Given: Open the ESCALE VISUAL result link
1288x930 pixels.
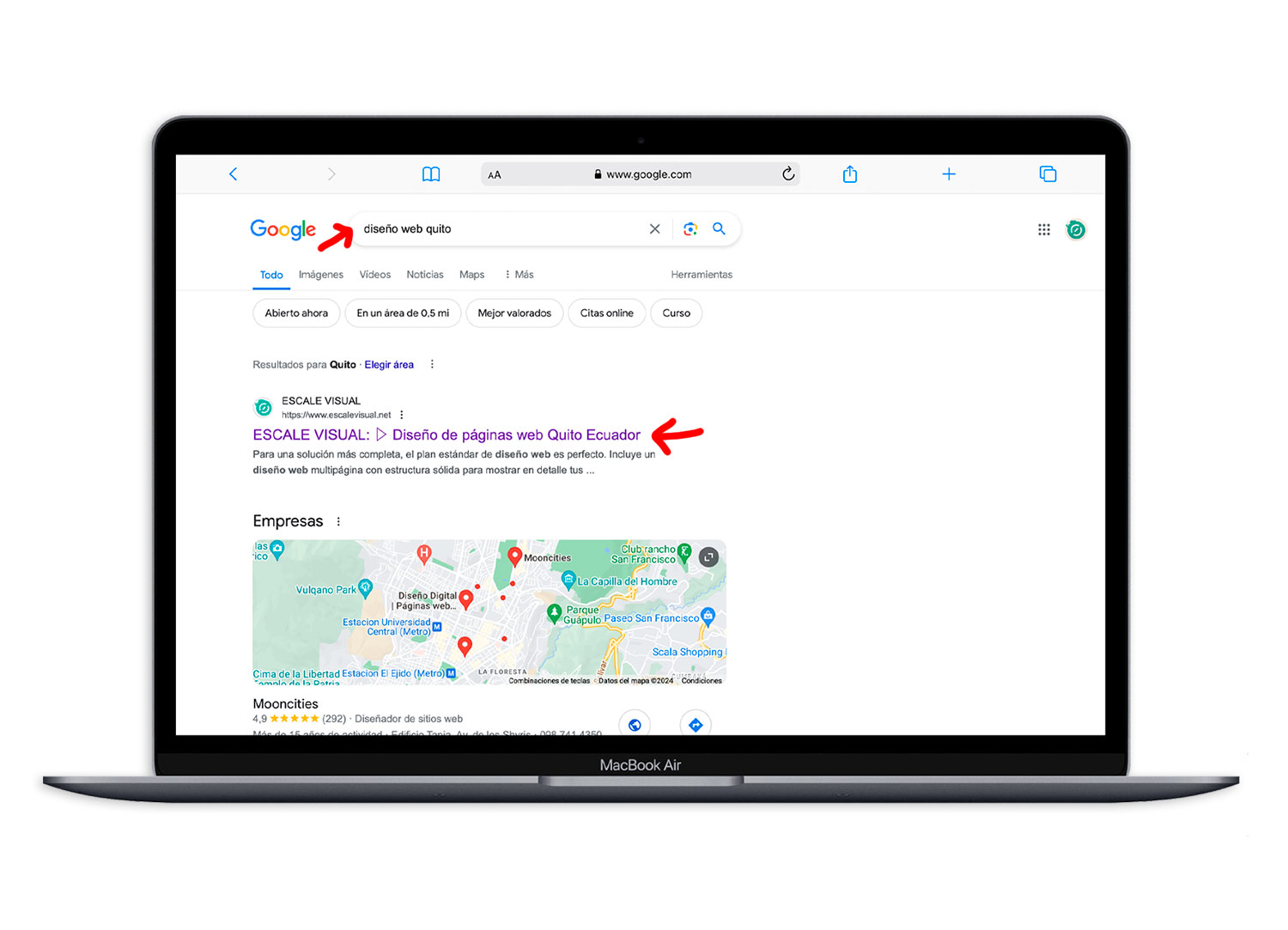Looking at the screenshot, I should click(x=446, y=435).
